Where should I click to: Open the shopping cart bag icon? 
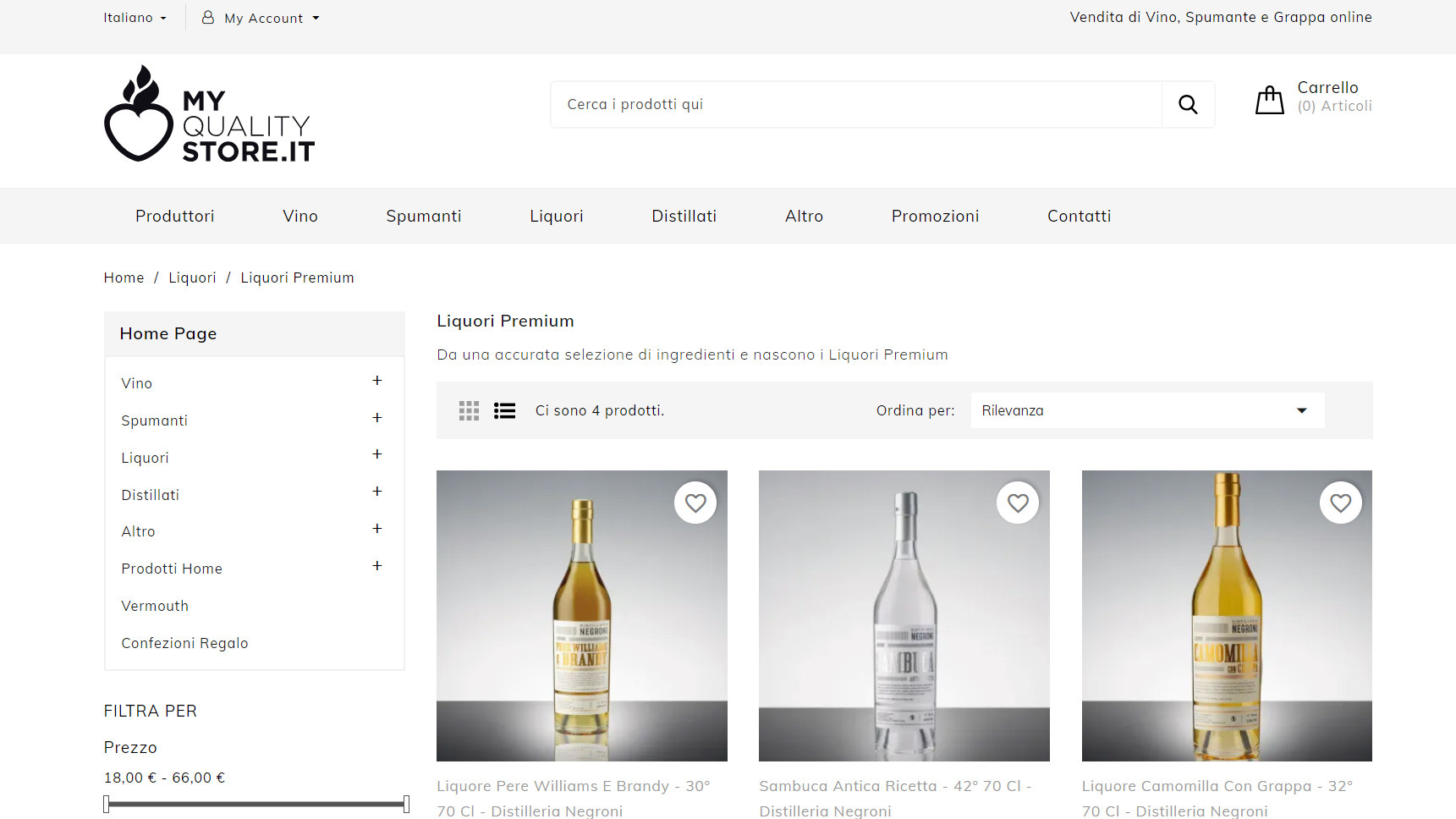(x=1269, y=100)
